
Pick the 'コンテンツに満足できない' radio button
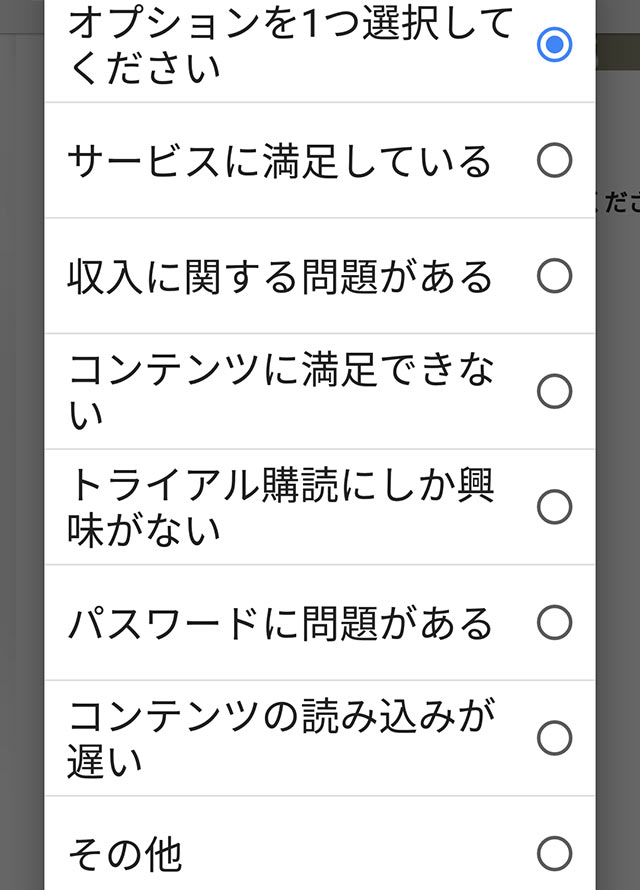tap(554, 391)
